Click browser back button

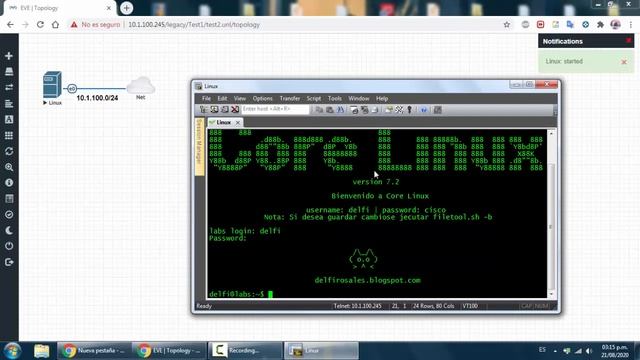point(10,24)
